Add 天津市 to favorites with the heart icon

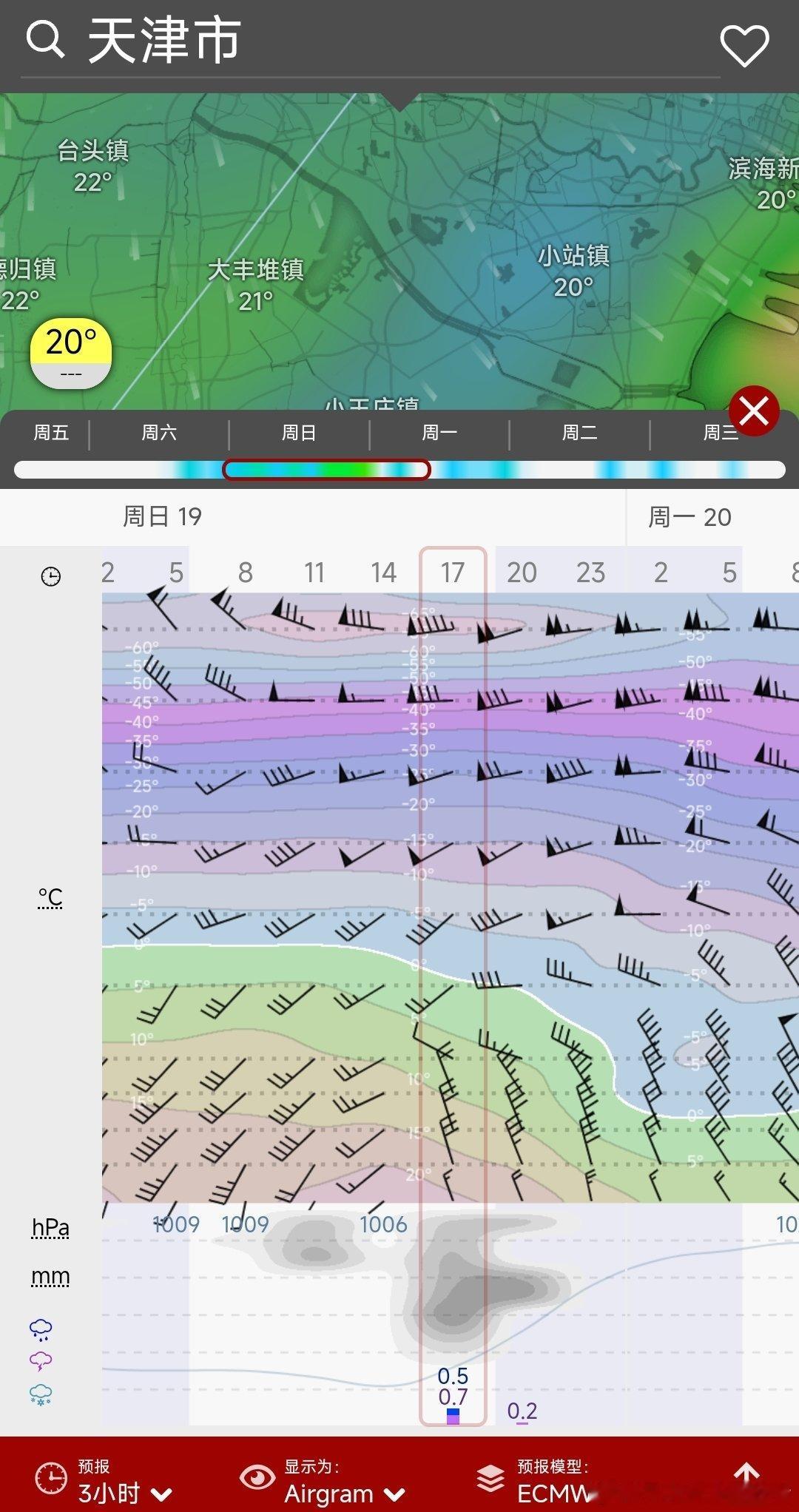[745, 45]
